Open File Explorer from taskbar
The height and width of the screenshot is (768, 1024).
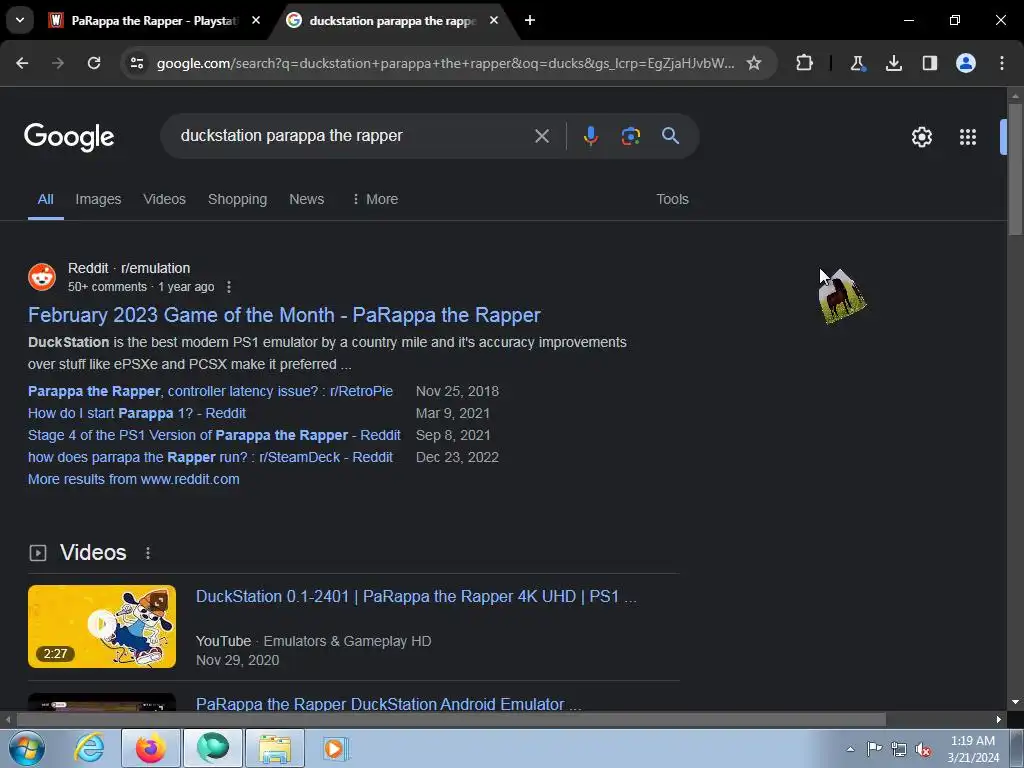[274, 748]
